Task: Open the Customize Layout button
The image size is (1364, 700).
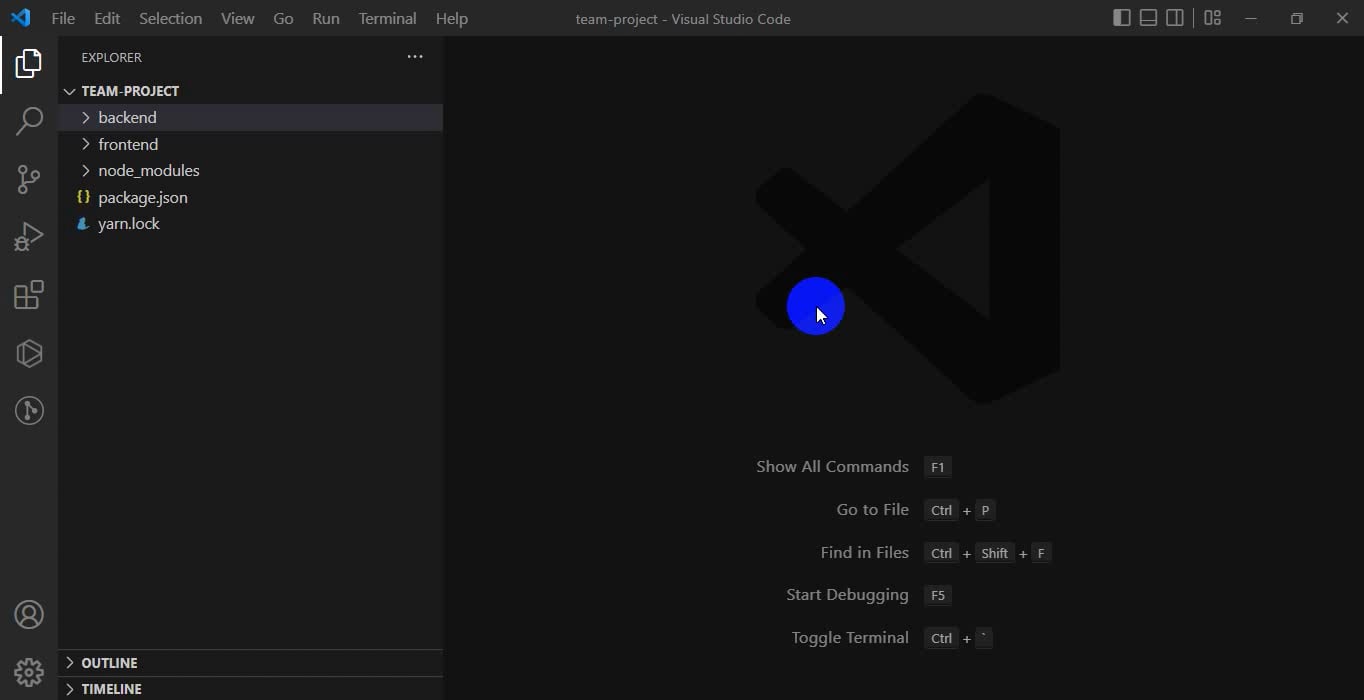Action: click(x=1213, y=18)
